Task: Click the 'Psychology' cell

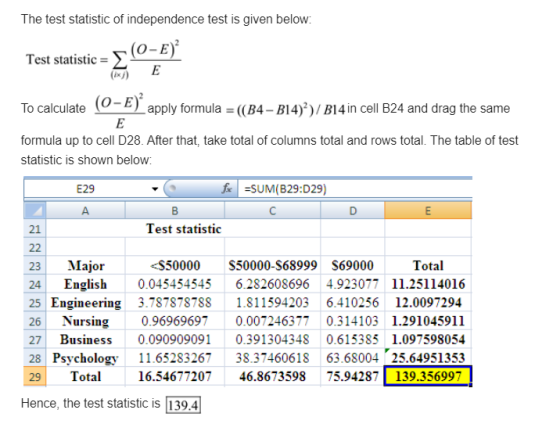Action: [x=86, y=358]
